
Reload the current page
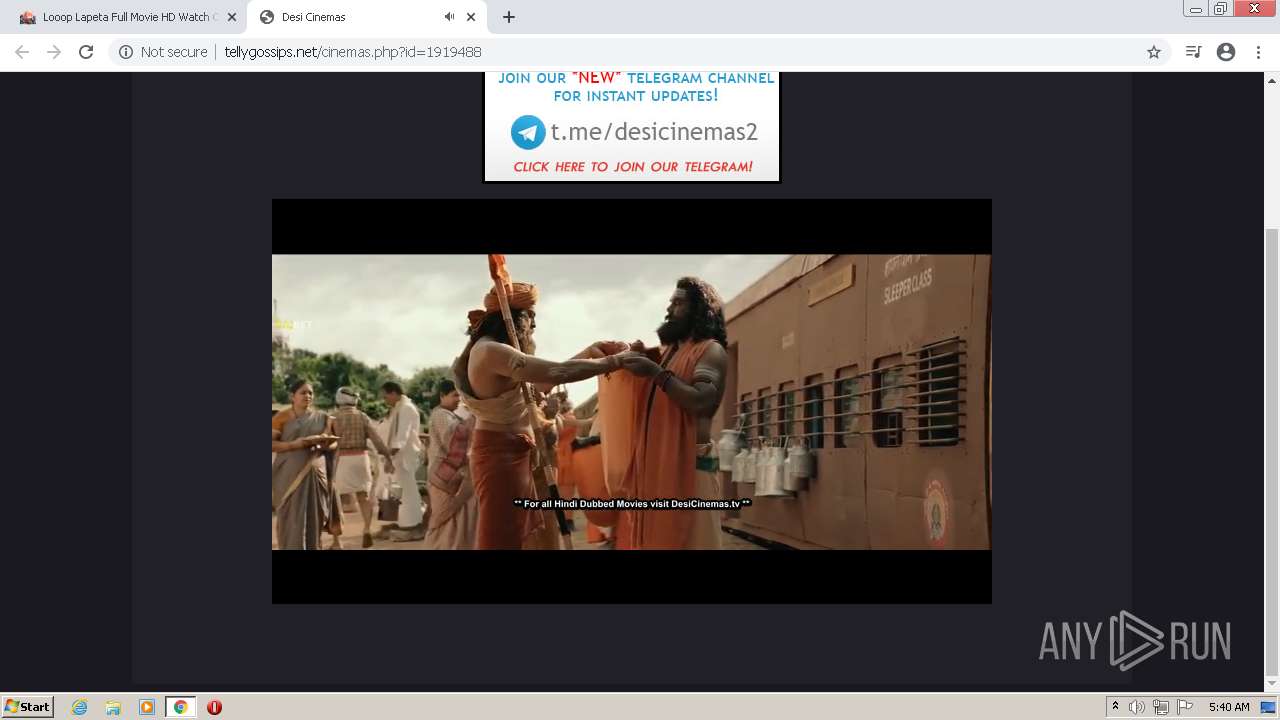(86, 52)
